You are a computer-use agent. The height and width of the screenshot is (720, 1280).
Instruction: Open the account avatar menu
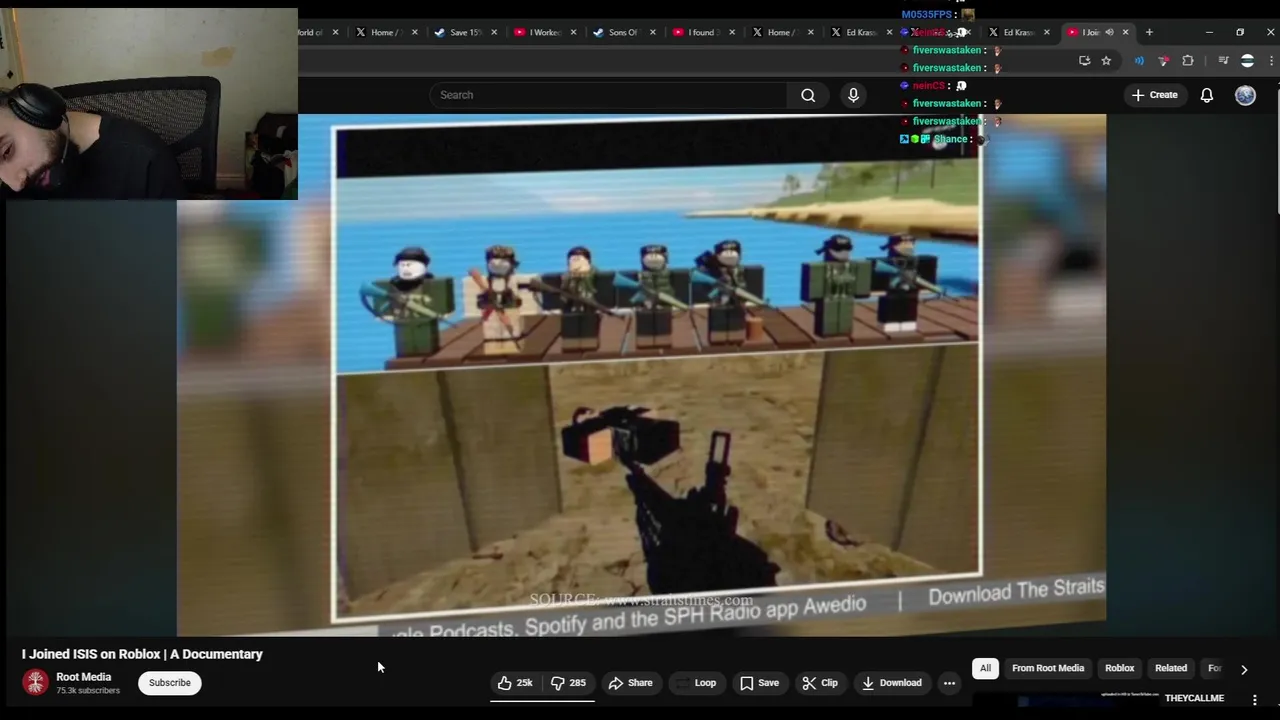pyautogui.click(x=1245, y=95)
